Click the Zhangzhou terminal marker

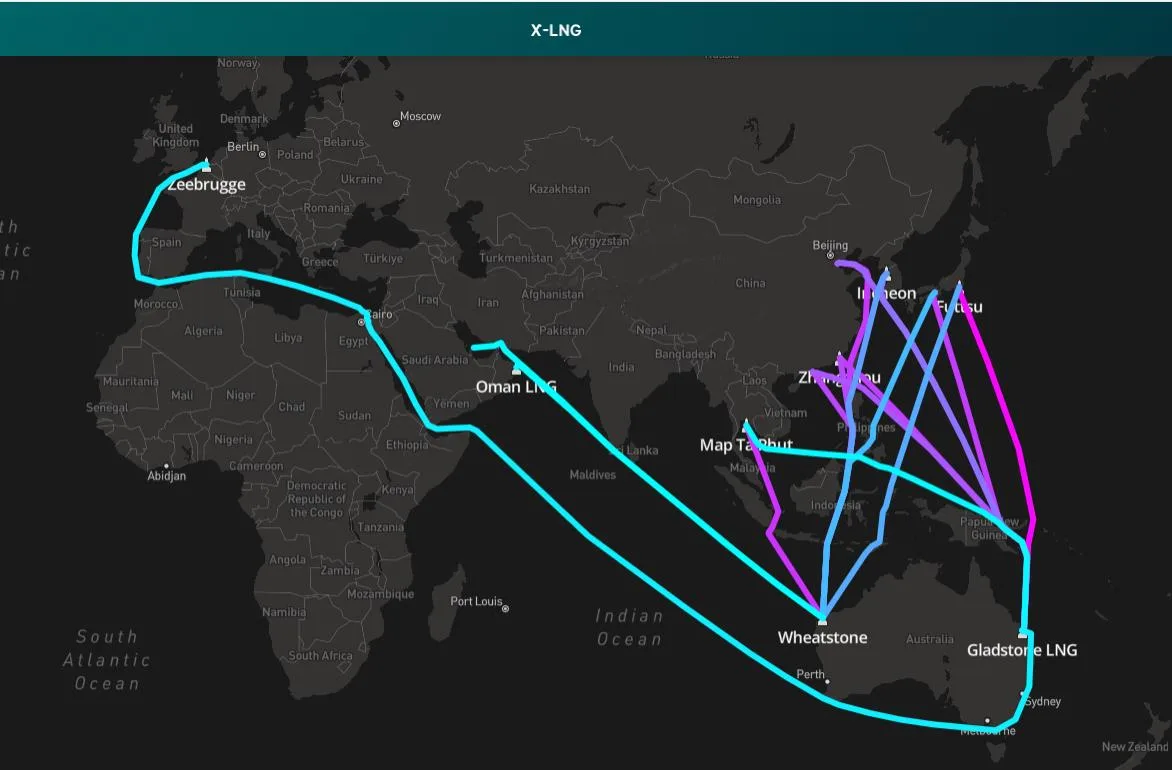pyautogui.click(x=839, y=359)
